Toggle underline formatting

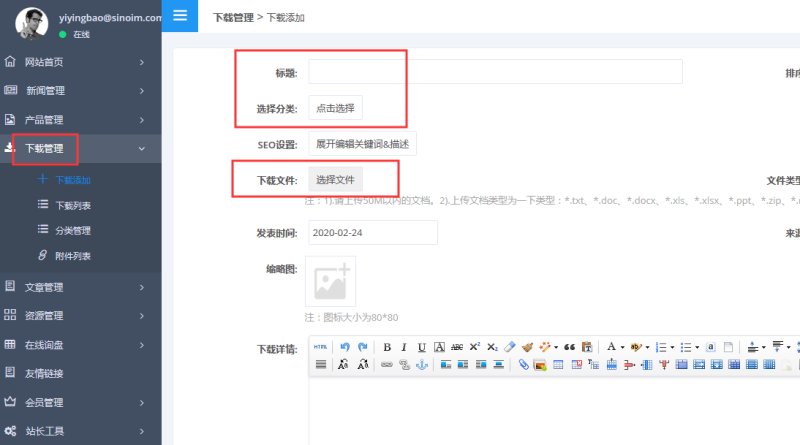pos(422,348)
